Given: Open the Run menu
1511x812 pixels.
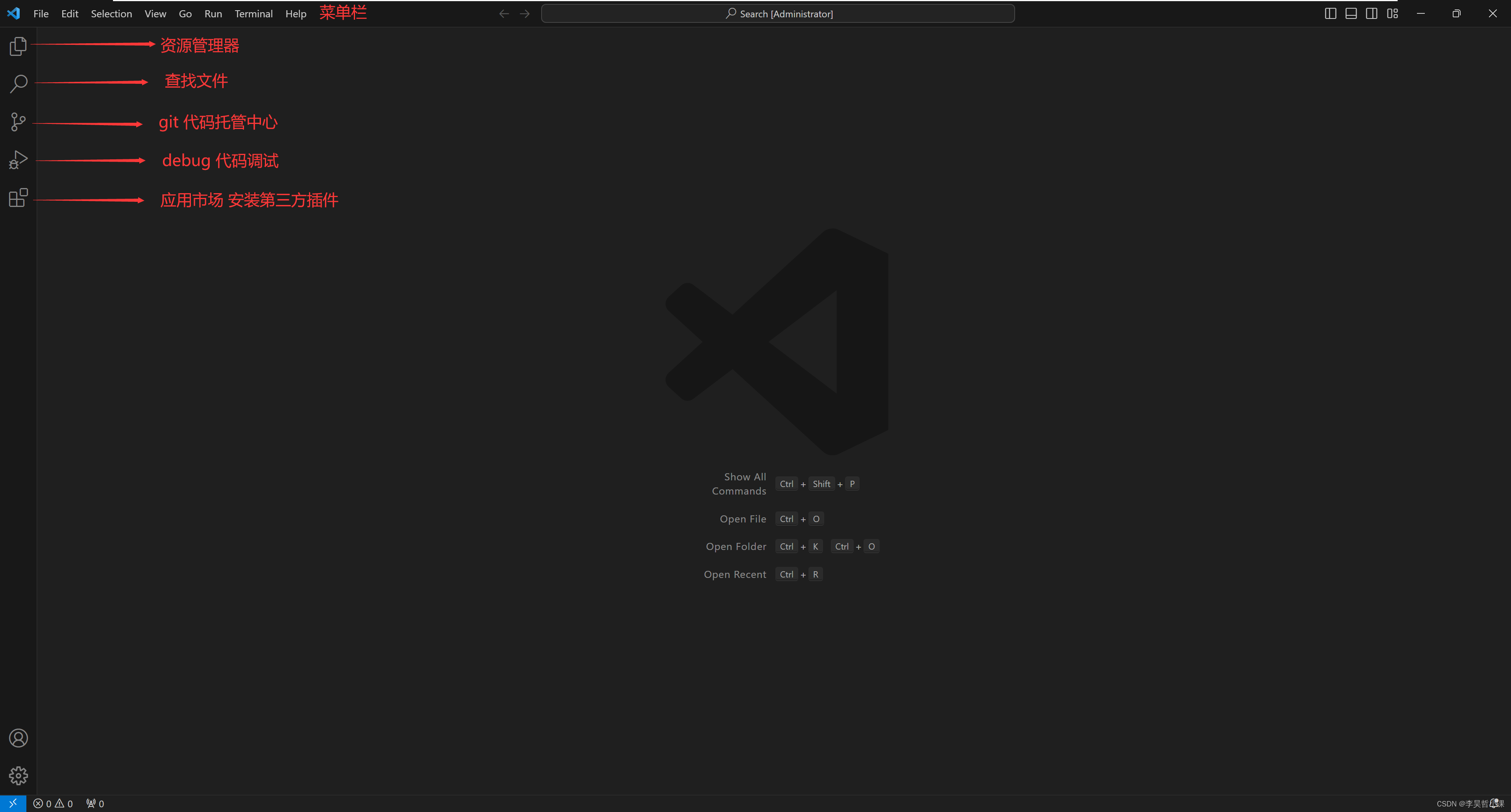Looking at the screenshot, I should [213, 13].
